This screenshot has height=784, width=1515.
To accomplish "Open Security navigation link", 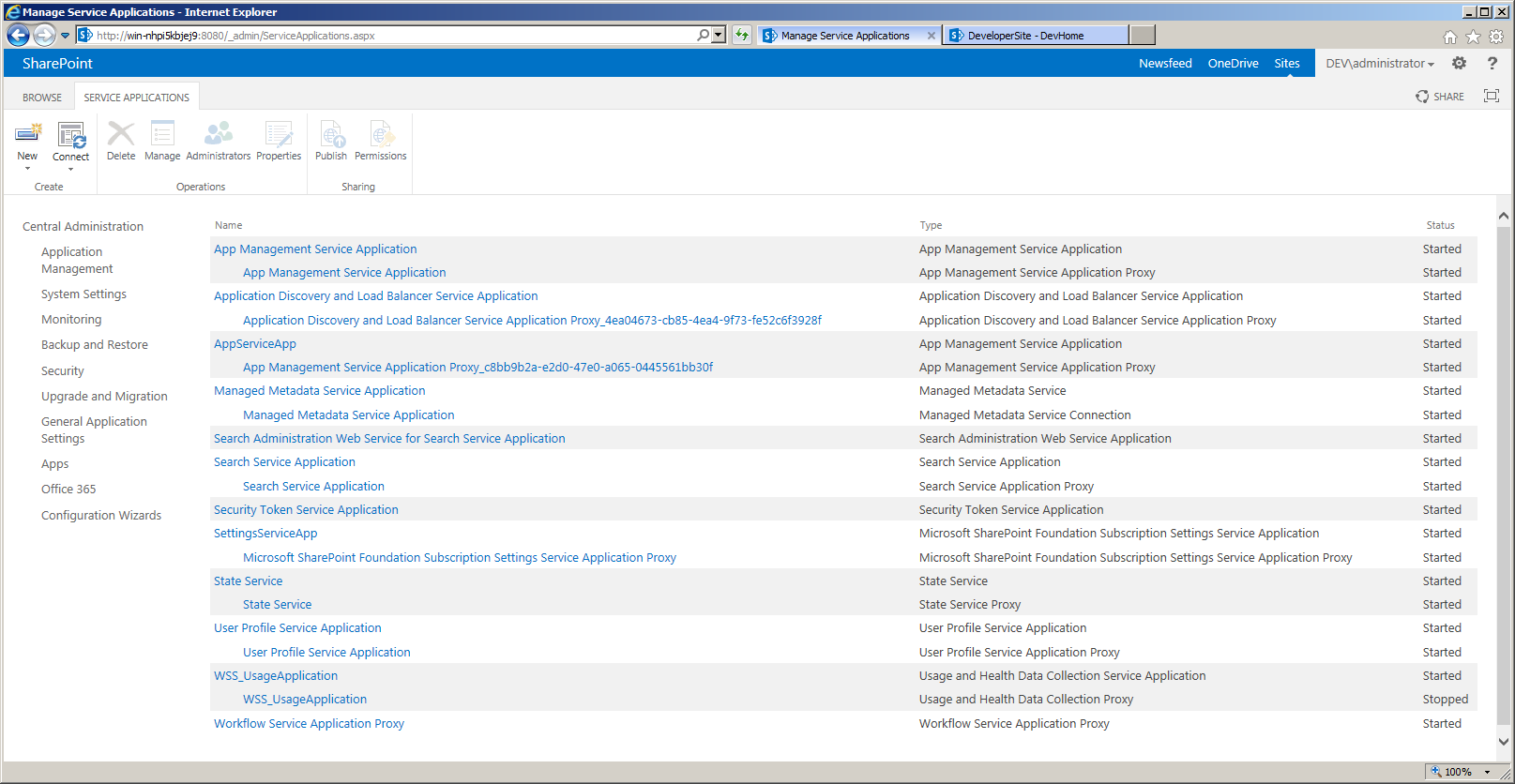I will pos(63,370).
